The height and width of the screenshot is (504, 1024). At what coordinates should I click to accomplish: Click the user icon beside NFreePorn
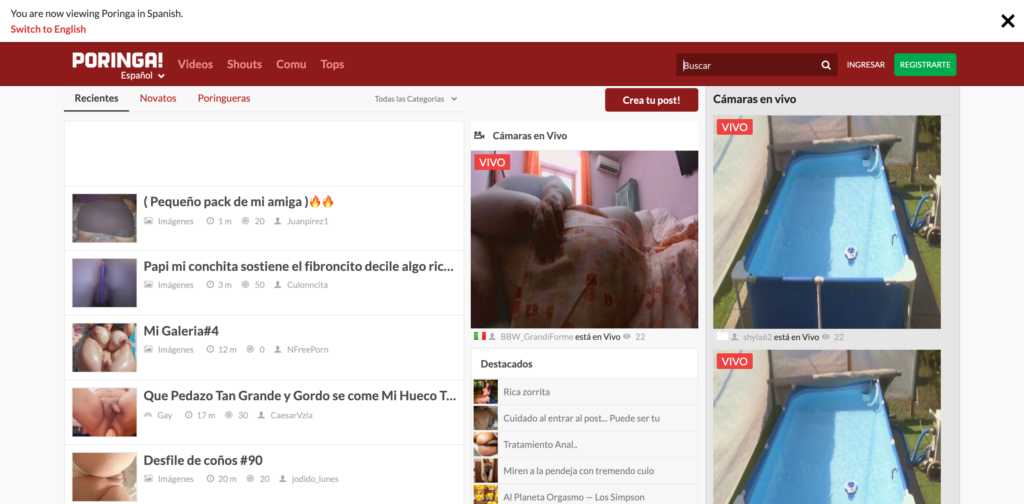tap(278, 350)
